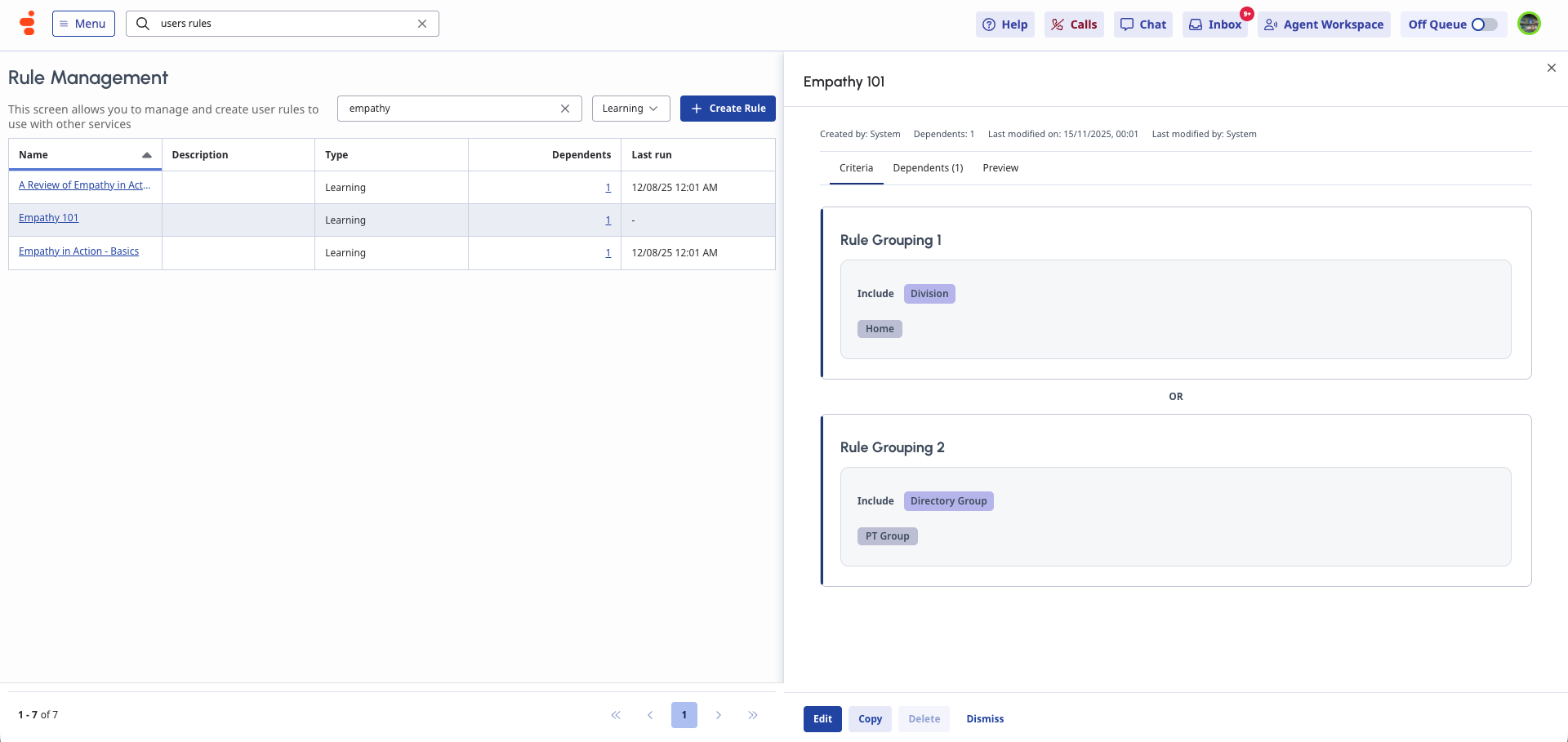The image size is (1568, 742).
Task: Open the Learning type filter dropdown
Action: (x=630, y=109)
